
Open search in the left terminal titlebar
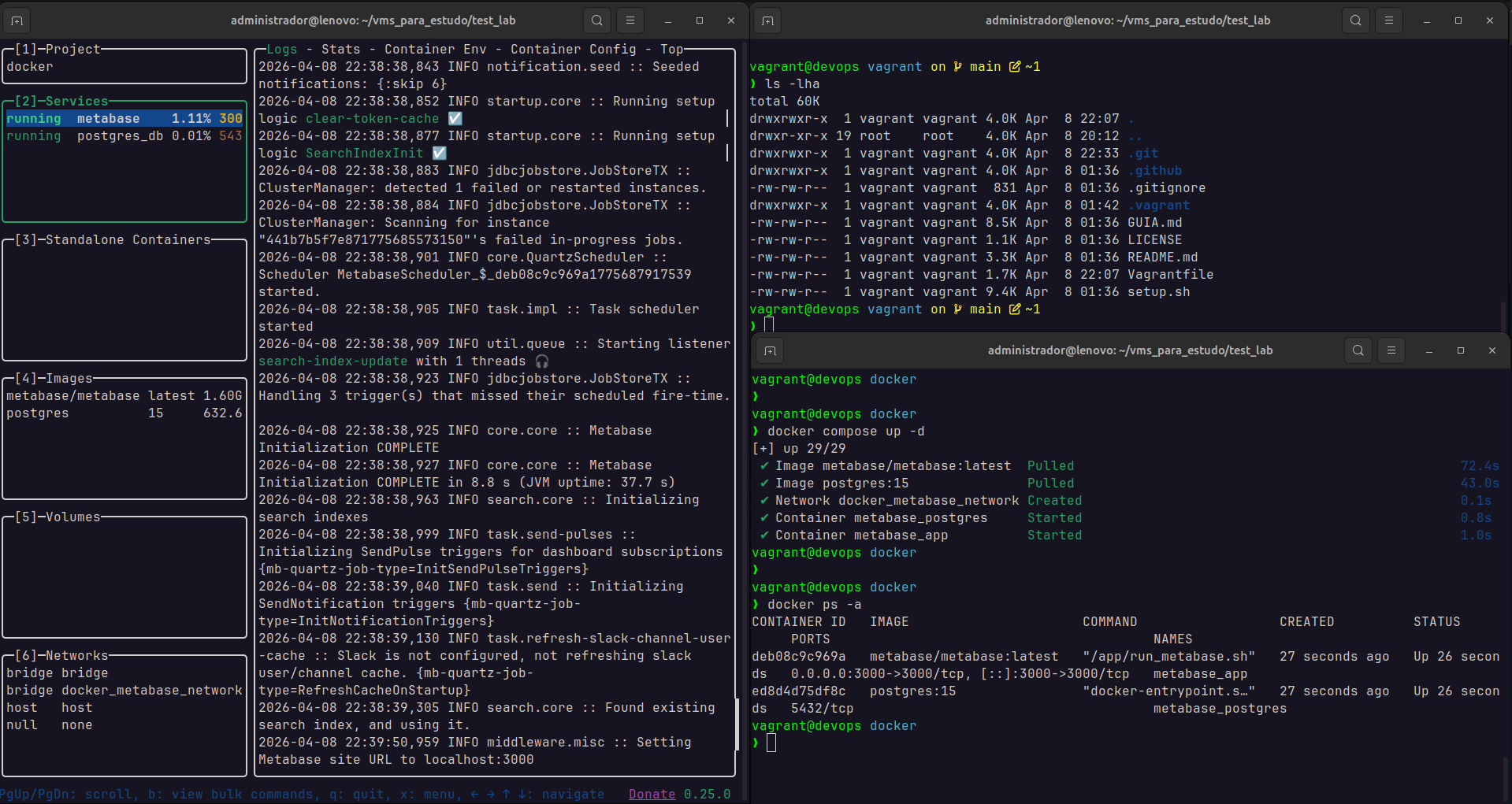click(x=596, y=20)
